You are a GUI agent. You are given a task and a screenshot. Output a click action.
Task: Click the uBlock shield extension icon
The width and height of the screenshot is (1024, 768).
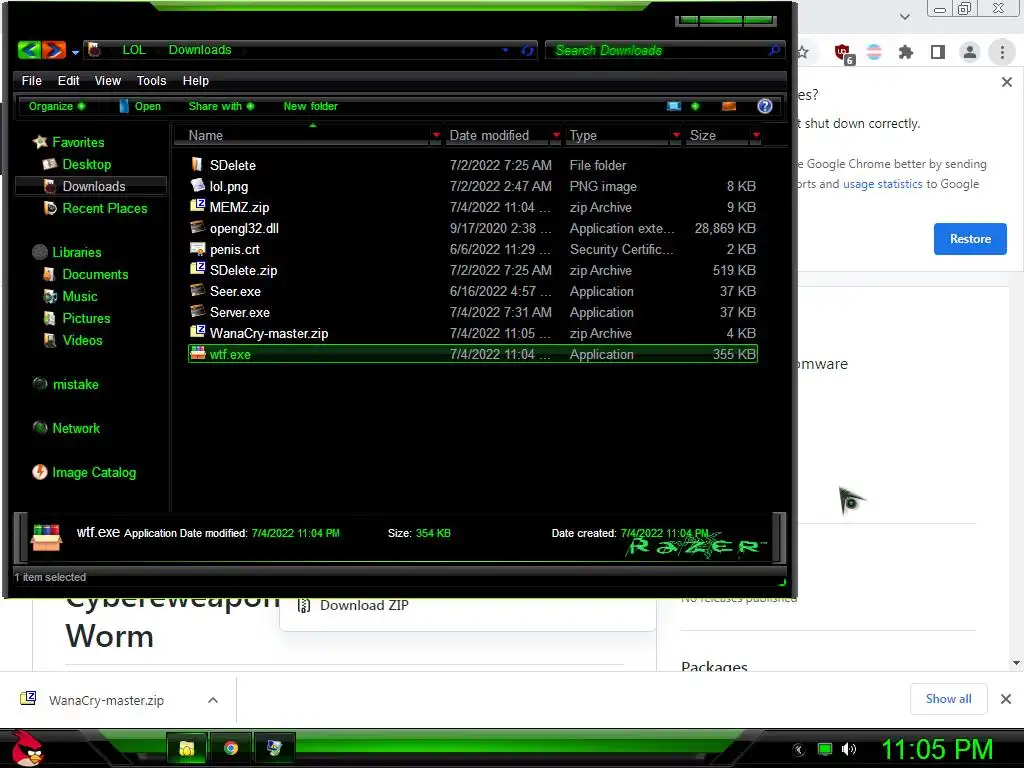point(843,53)
